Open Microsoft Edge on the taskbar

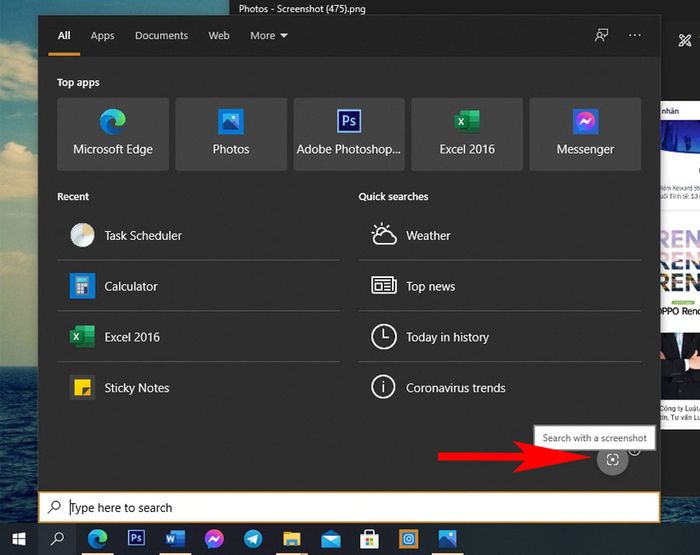tap(97, 539)
